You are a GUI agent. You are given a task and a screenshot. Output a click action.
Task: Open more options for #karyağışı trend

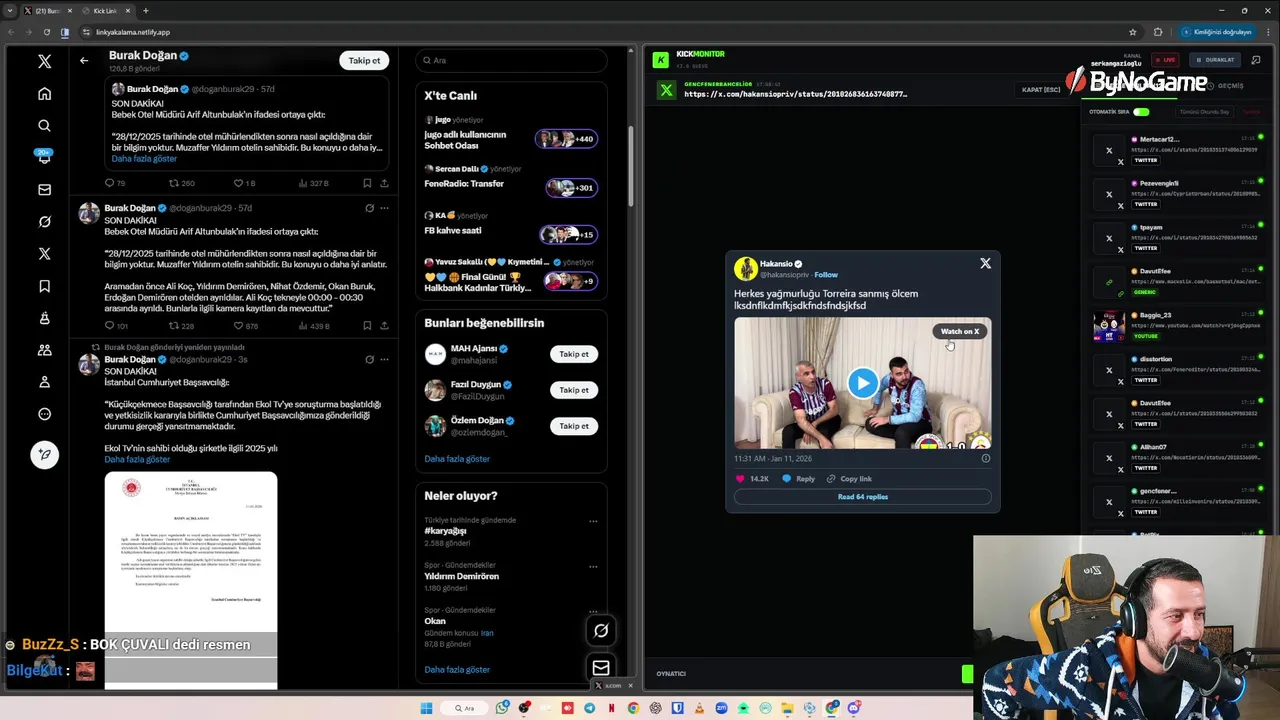pos(593,521)
